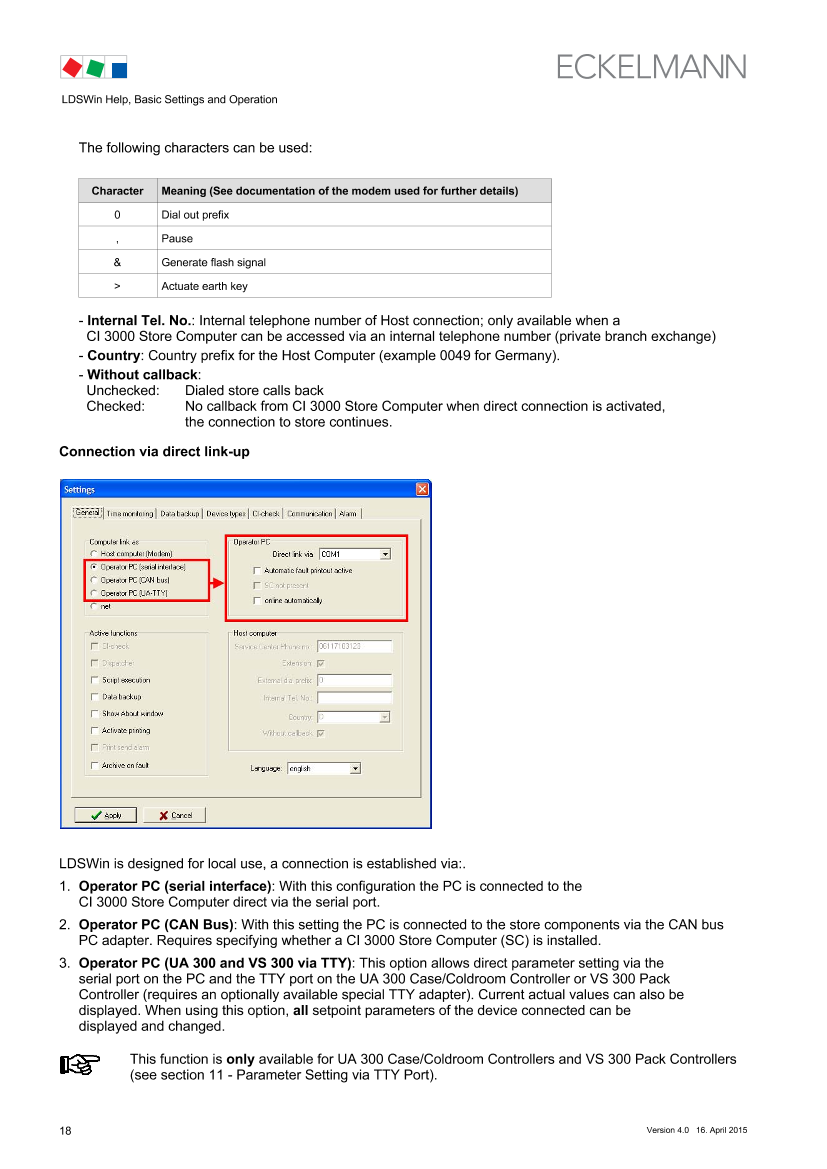Go to the Alarm tab
The height and width of the screenshot is (1169, 827).
[x=348, y=514]
